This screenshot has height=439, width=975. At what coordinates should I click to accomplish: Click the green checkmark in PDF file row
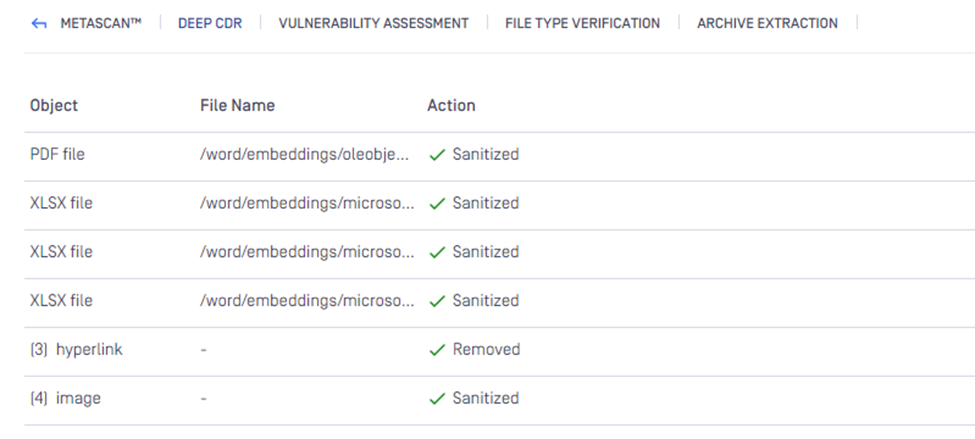pos(437,155)
